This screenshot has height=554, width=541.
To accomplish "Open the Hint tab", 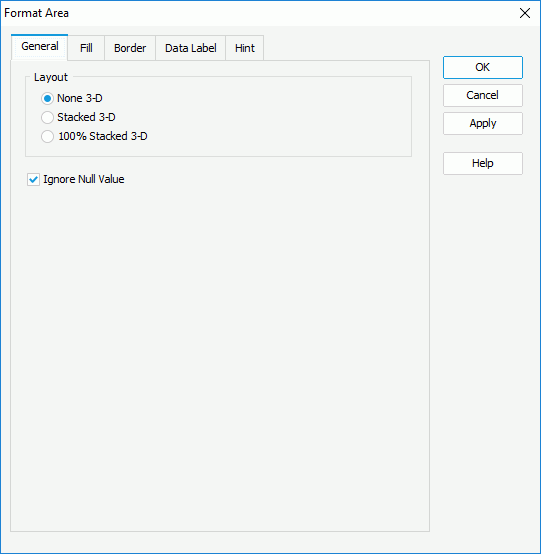I will (245, 48).
